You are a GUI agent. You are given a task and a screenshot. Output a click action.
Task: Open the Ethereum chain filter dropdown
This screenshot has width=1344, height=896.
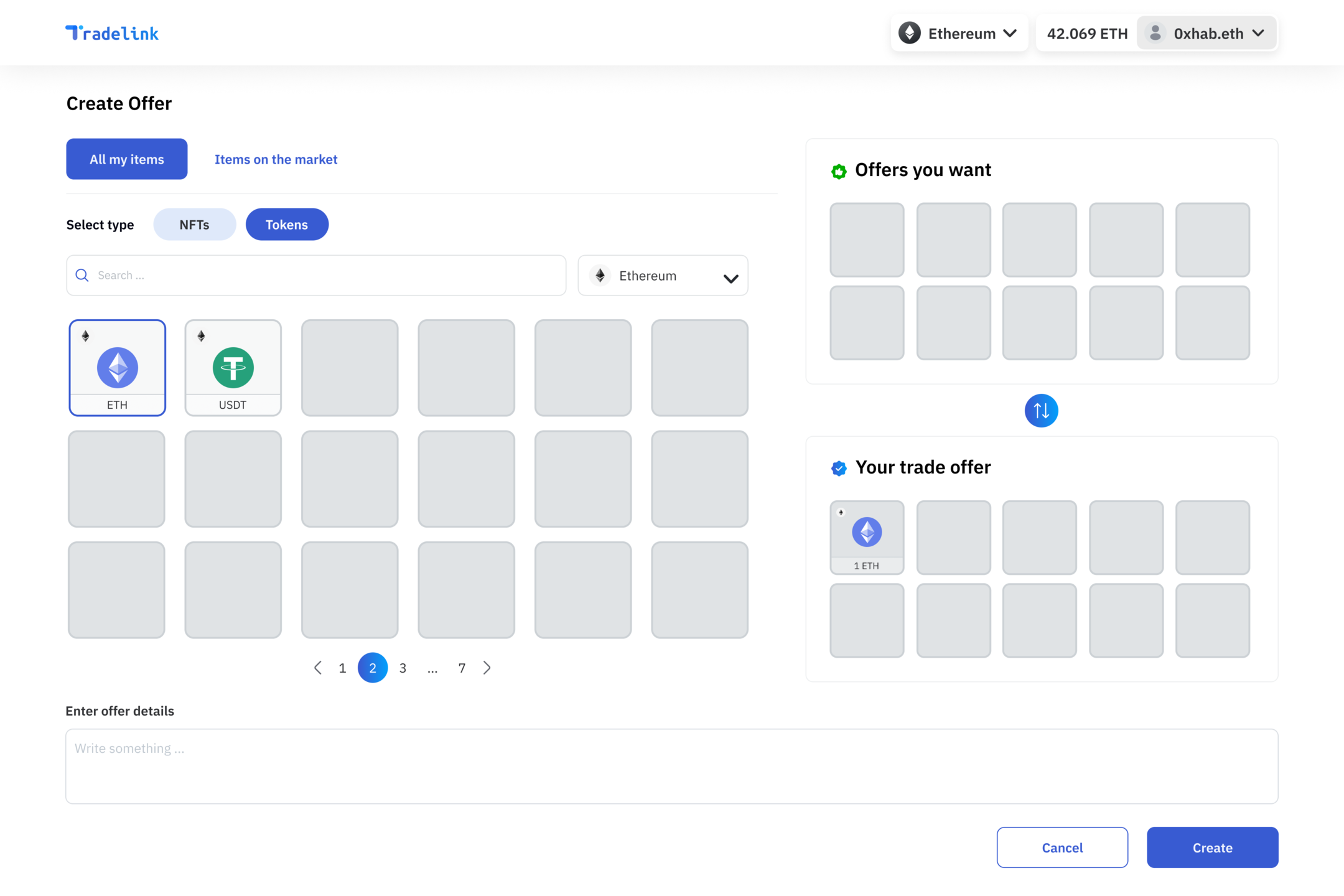(663, 276)
